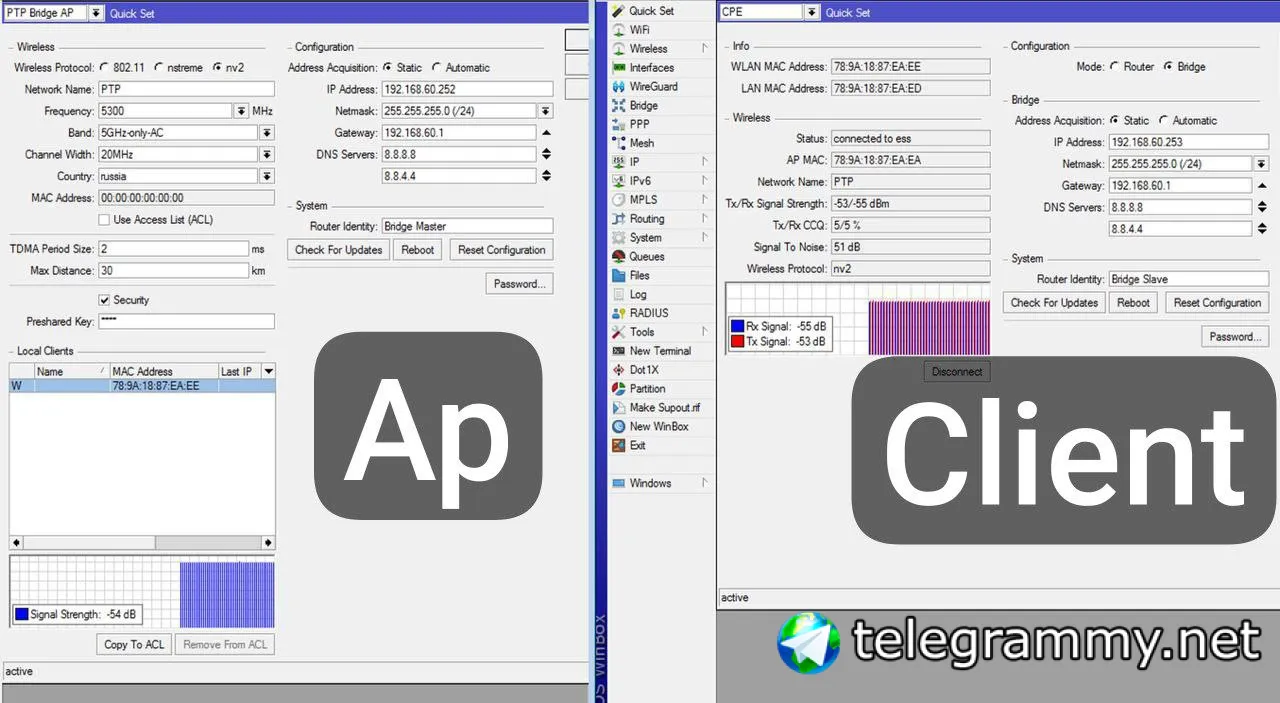
Task: Open the CPE mode dropdown
Action: pyautogui.click(x=811, y=12)
